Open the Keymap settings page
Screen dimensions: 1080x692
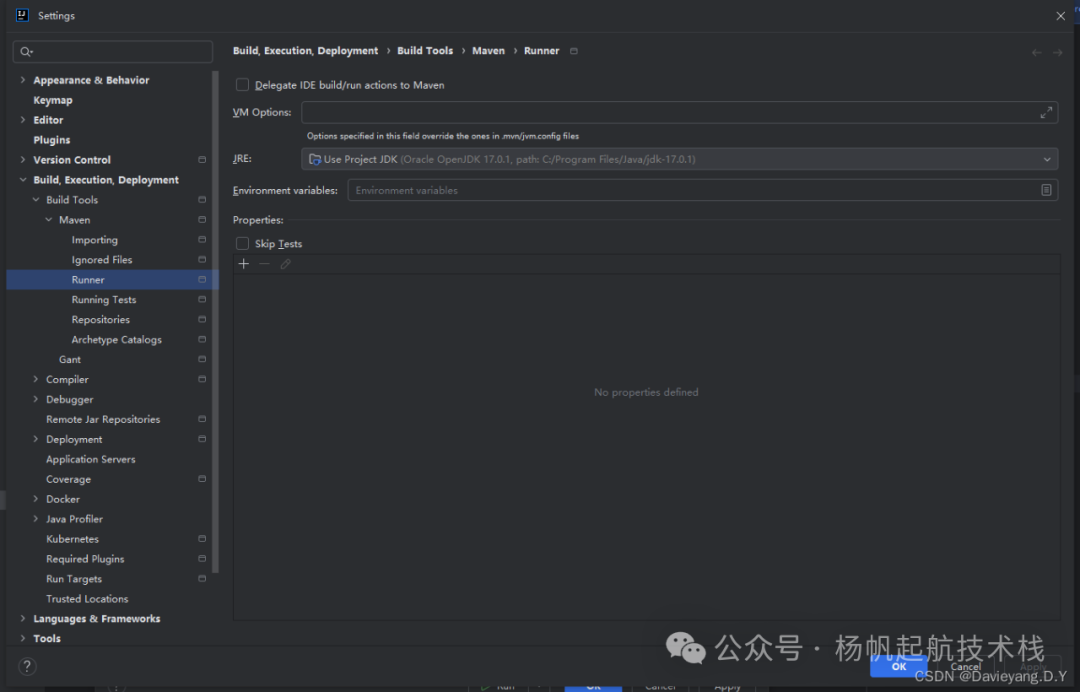(52, 100)
